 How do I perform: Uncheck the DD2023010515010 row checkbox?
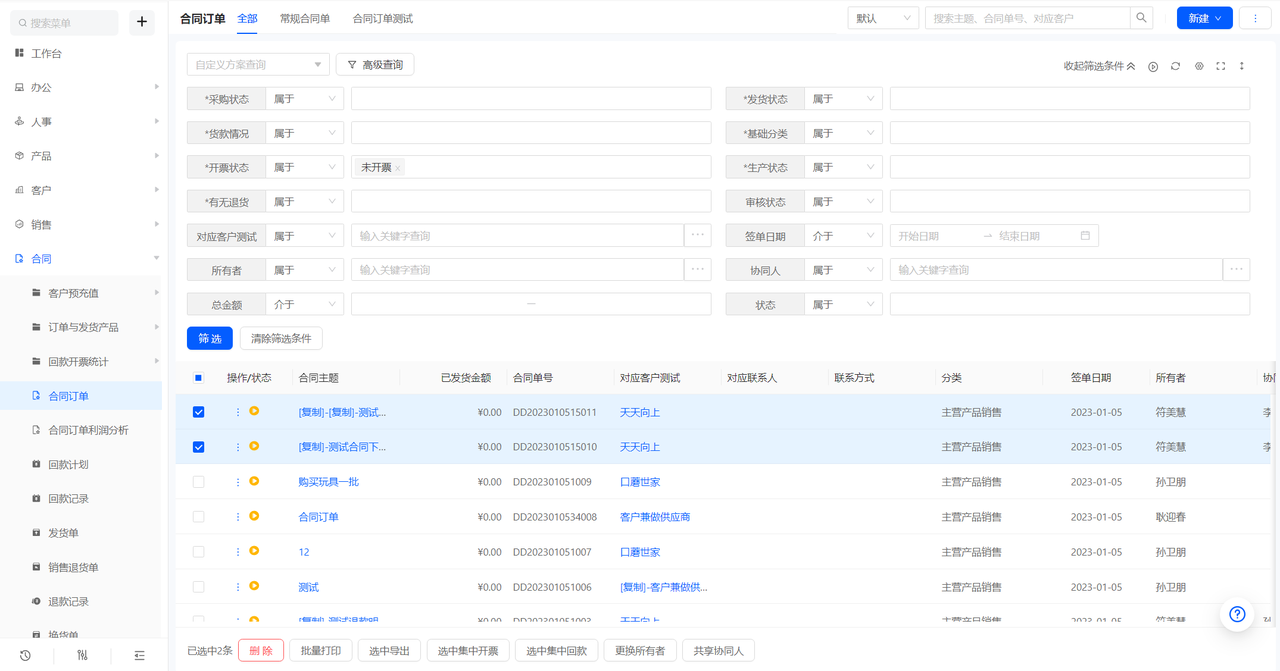198,447
